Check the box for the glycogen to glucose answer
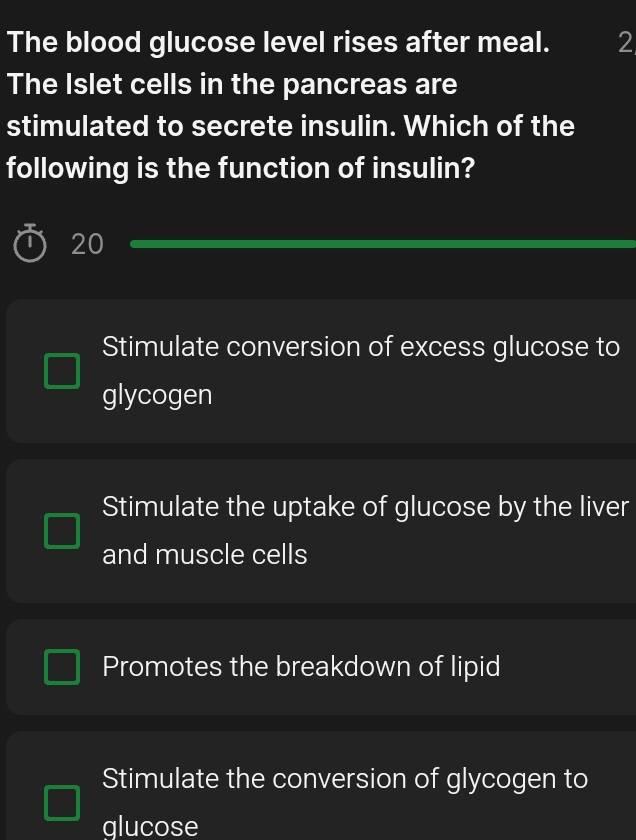The width and height of the screenshot is (636, 840). tap(62, 803)
